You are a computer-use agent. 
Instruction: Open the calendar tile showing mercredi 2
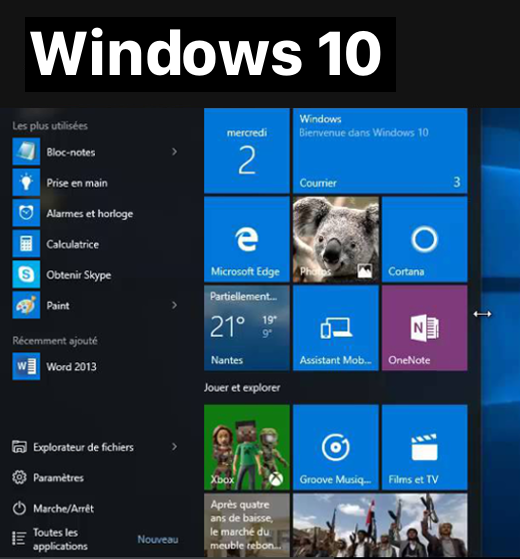[x=247, y=151]
